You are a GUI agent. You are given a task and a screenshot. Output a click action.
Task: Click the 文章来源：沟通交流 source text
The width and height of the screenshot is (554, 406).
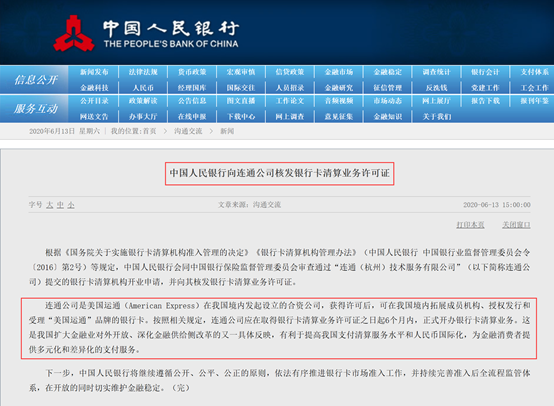click(x=249, y=205)
